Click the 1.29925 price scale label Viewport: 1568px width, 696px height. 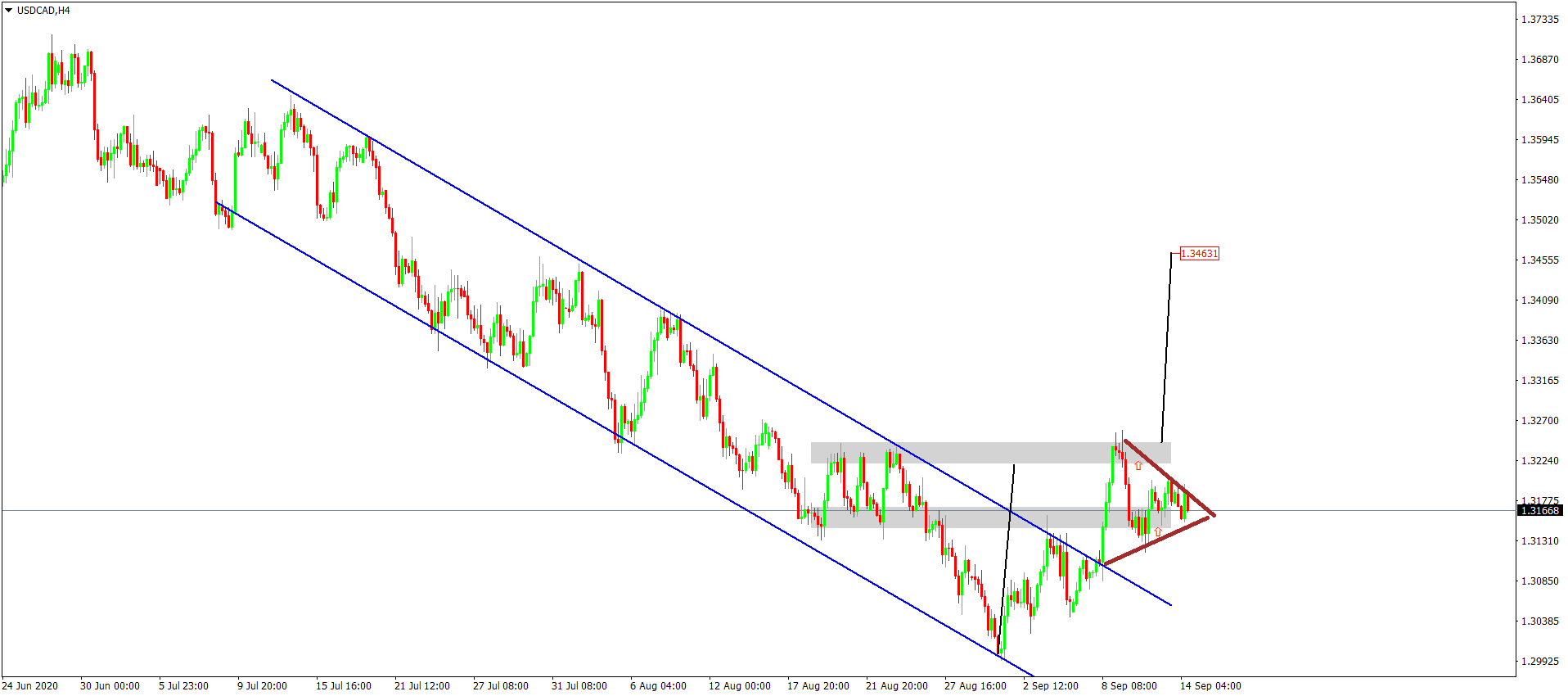[x=1539, y=661]
